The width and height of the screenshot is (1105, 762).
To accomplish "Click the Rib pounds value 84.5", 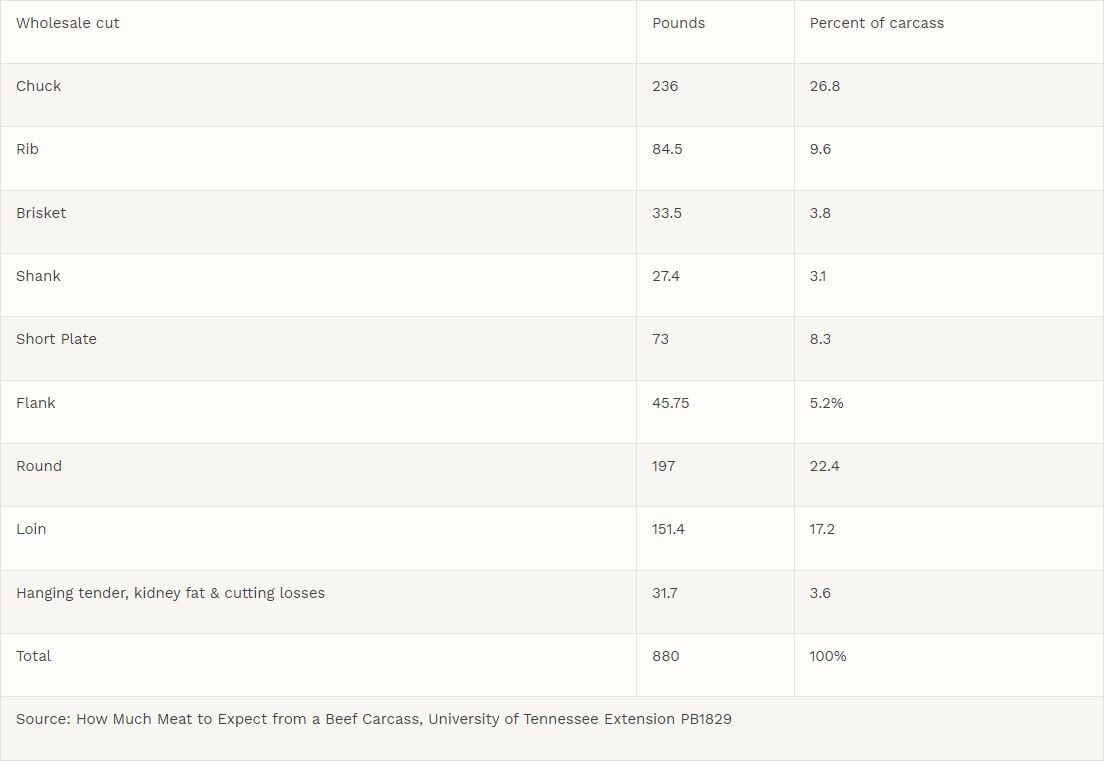I will 667,149.
